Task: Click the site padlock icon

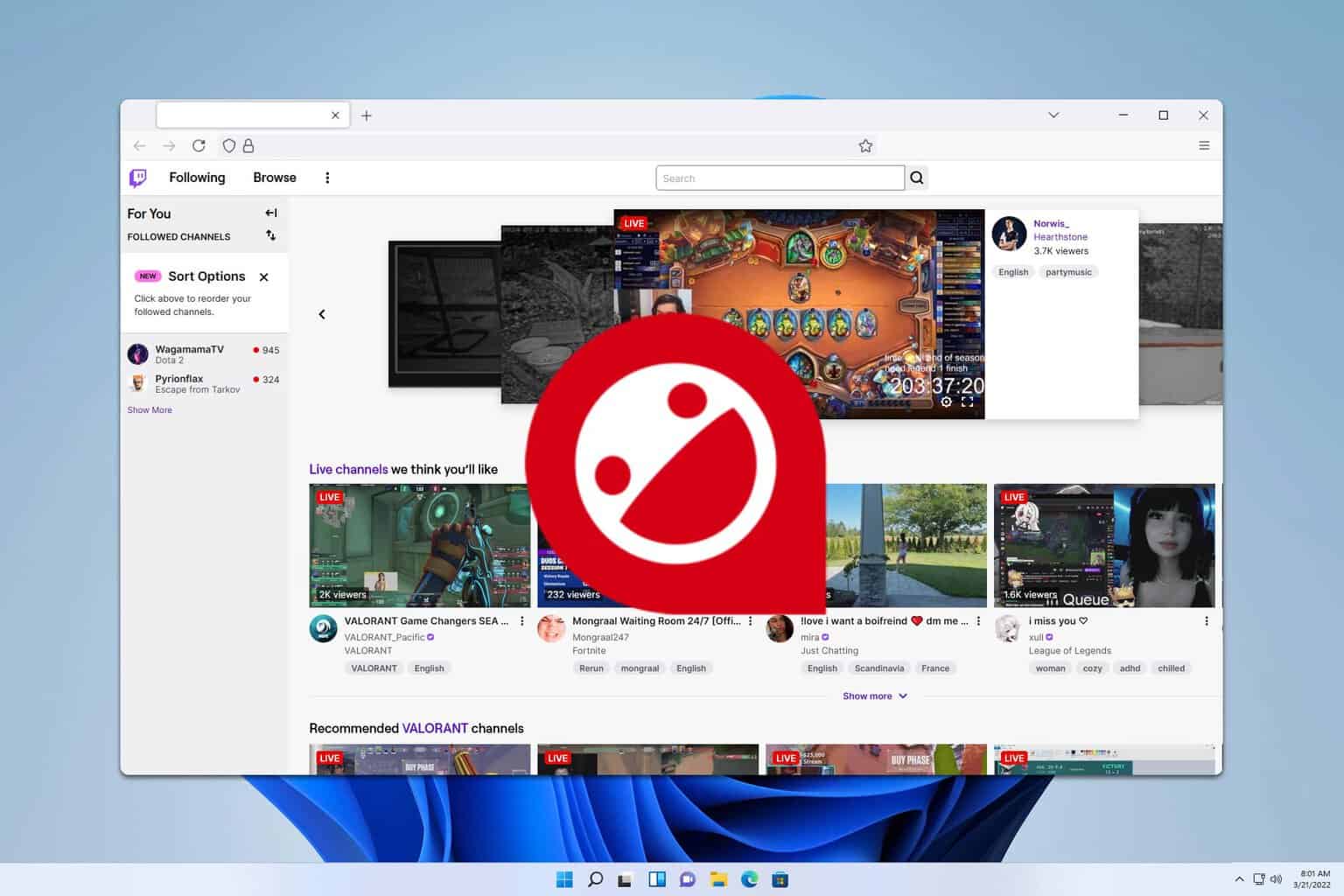Action: pos(248,146)
